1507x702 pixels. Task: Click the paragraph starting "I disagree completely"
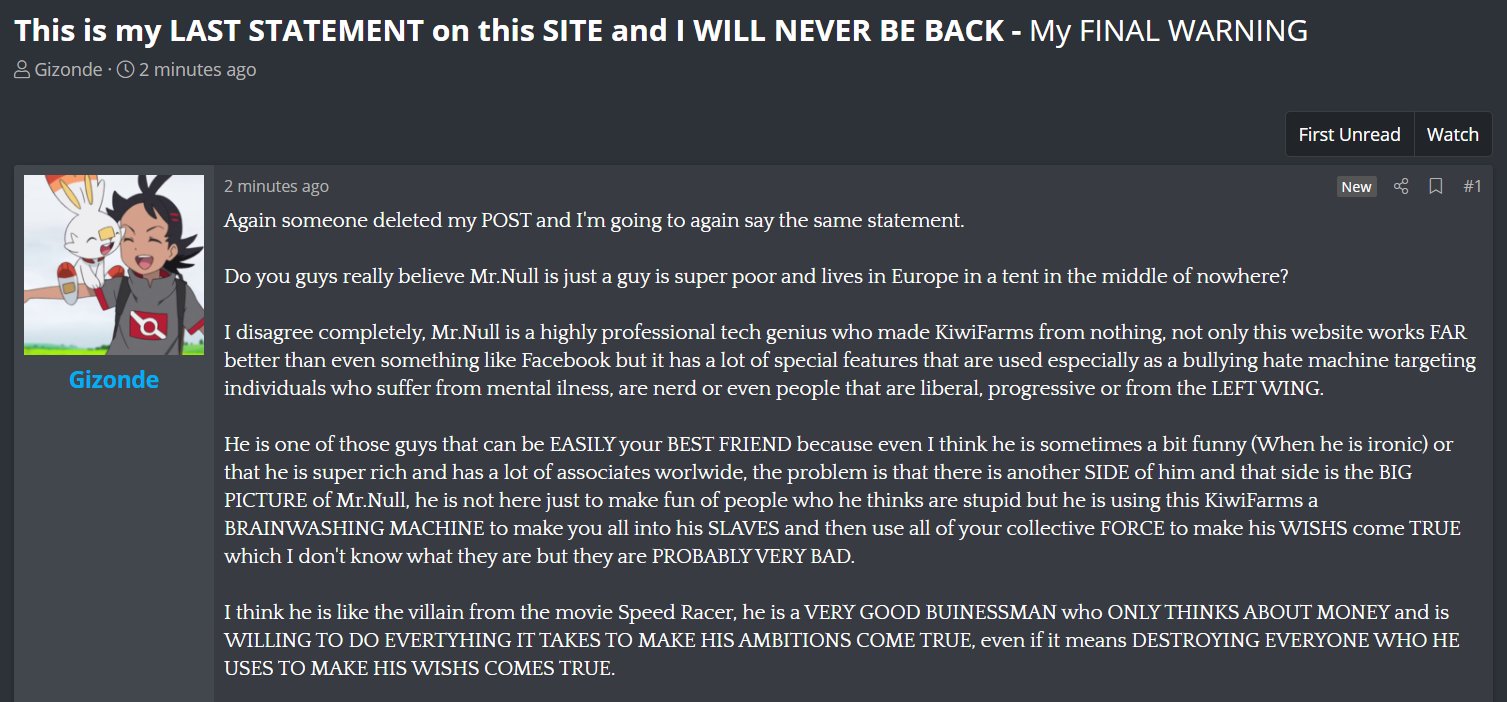[848, 360]
